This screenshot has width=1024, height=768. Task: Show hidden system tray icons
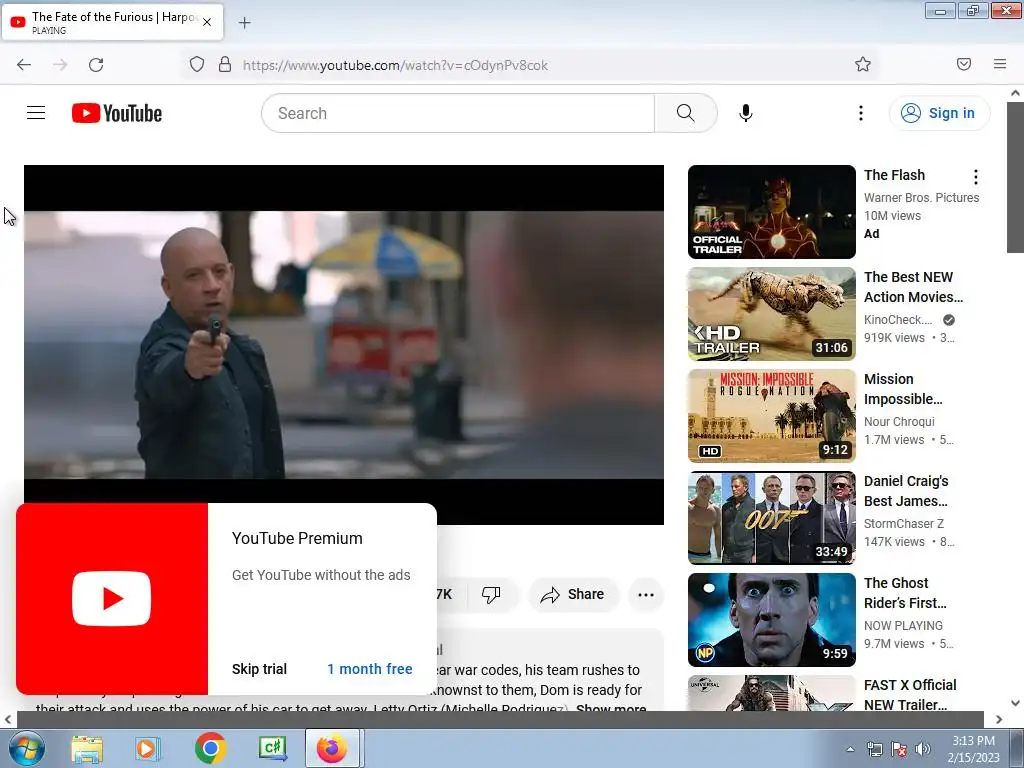pyautogui.click(x=850, y=749)
